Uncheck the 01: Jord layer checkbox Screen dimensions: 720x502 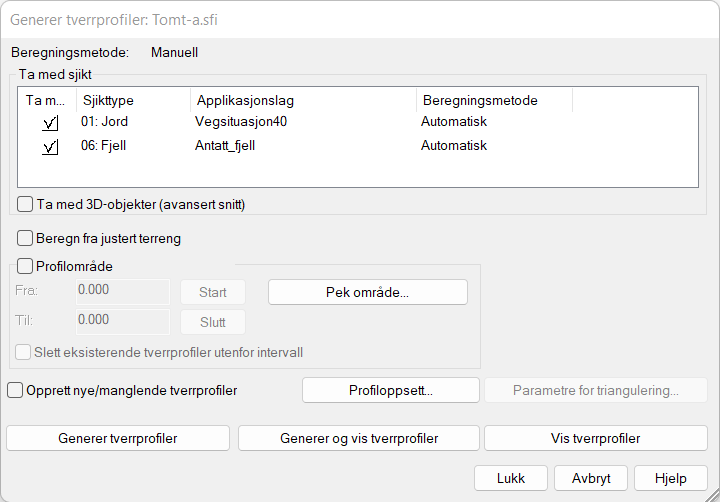50,123
